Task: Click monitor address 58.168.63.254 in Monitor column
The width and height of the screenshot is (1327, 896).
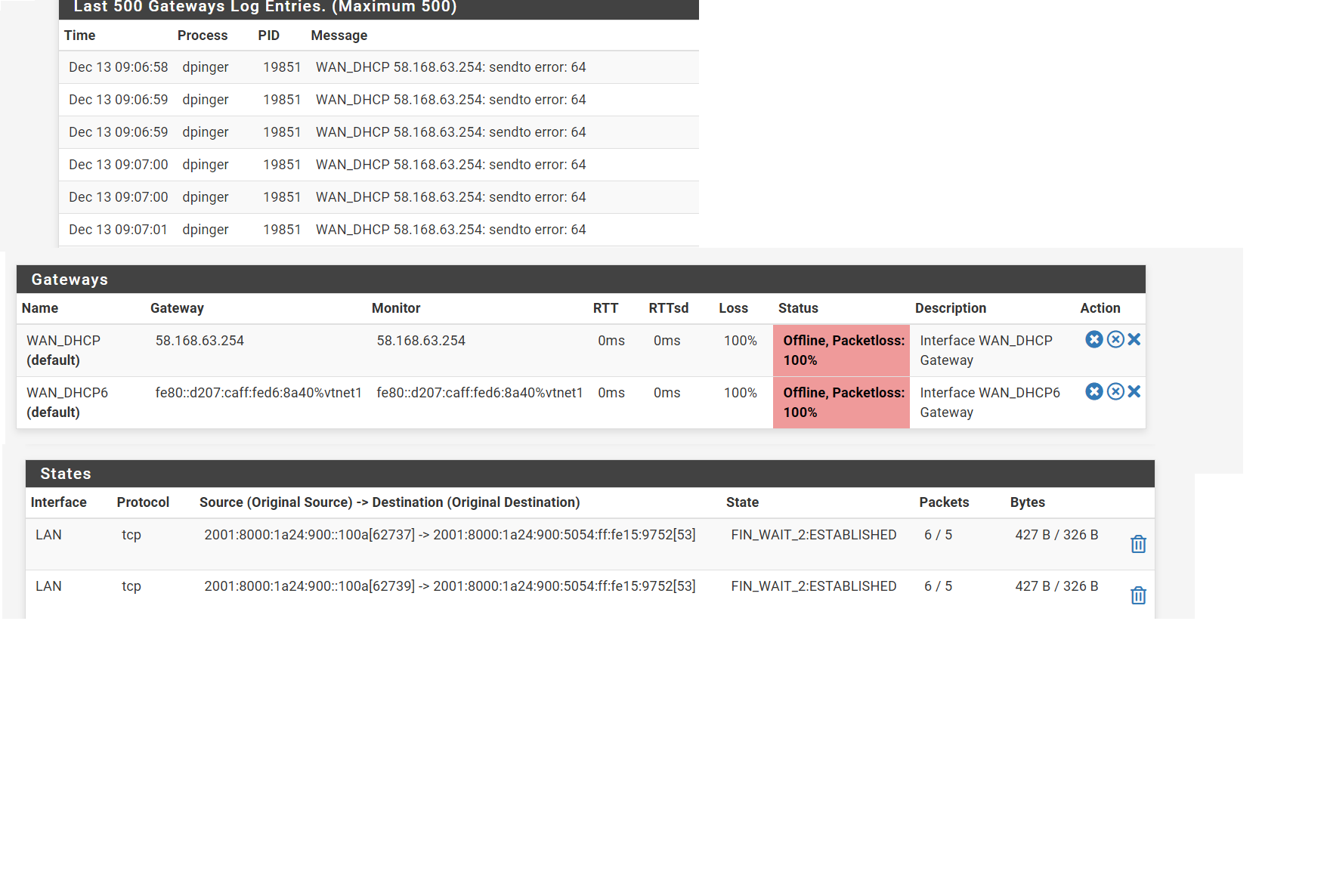Action: click(x=421, y=341)
